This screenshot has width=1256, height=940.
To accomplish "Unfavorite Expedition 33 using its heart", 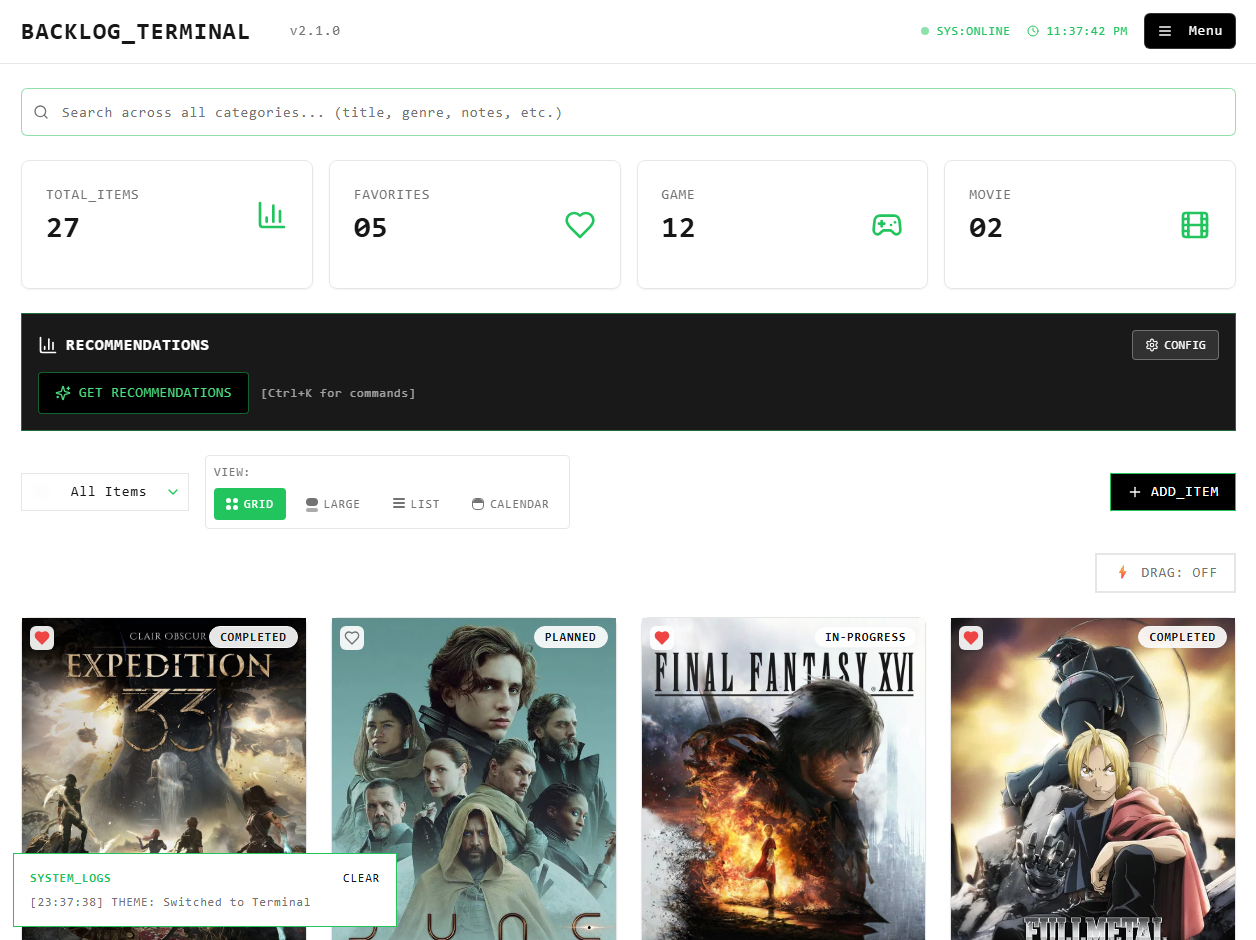I will pos(42,637).
